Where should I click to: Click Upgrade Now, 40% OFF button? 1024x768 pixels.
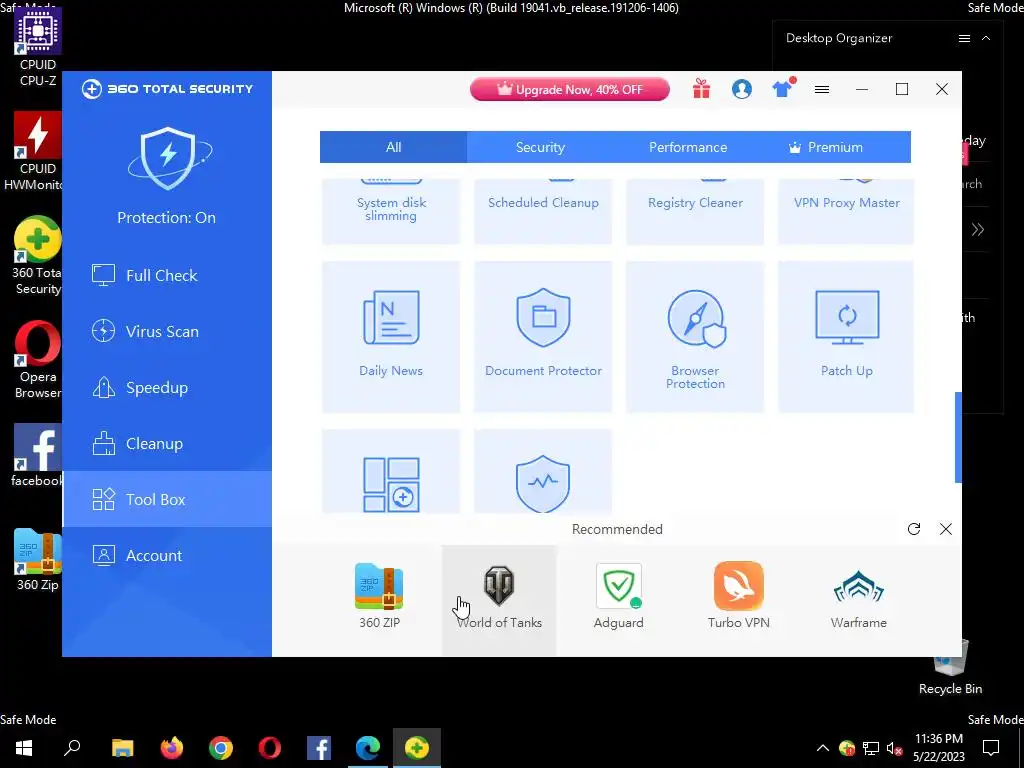tap(569, 89)
